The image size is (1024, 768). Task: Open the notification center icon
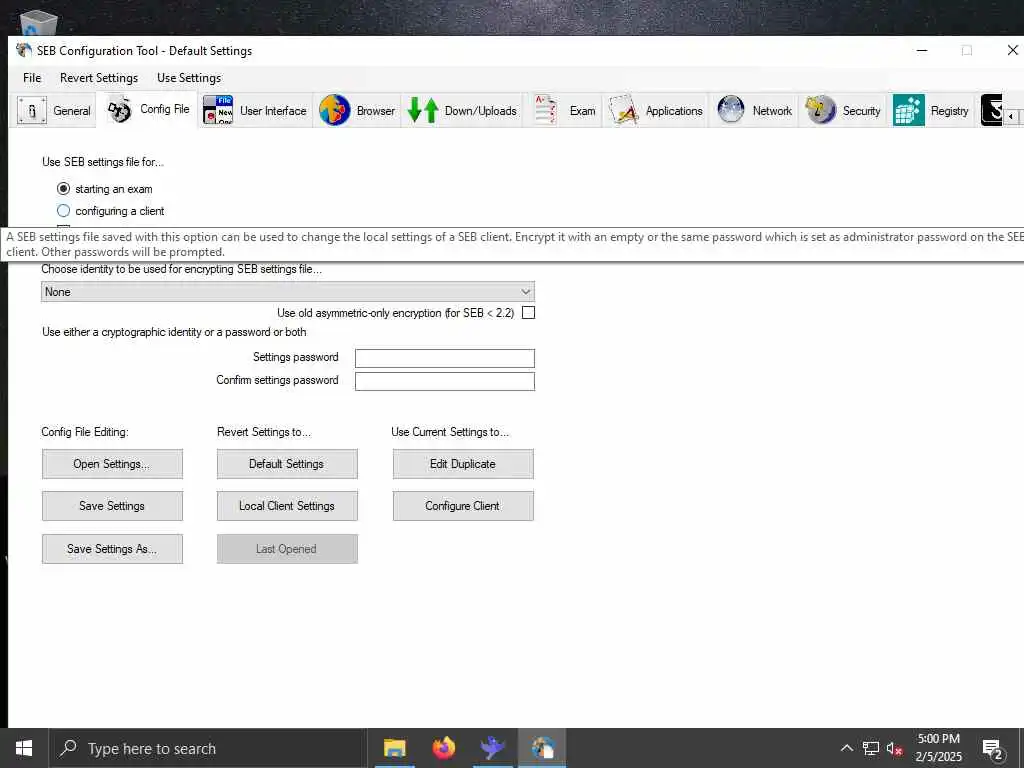click(992, 748)
